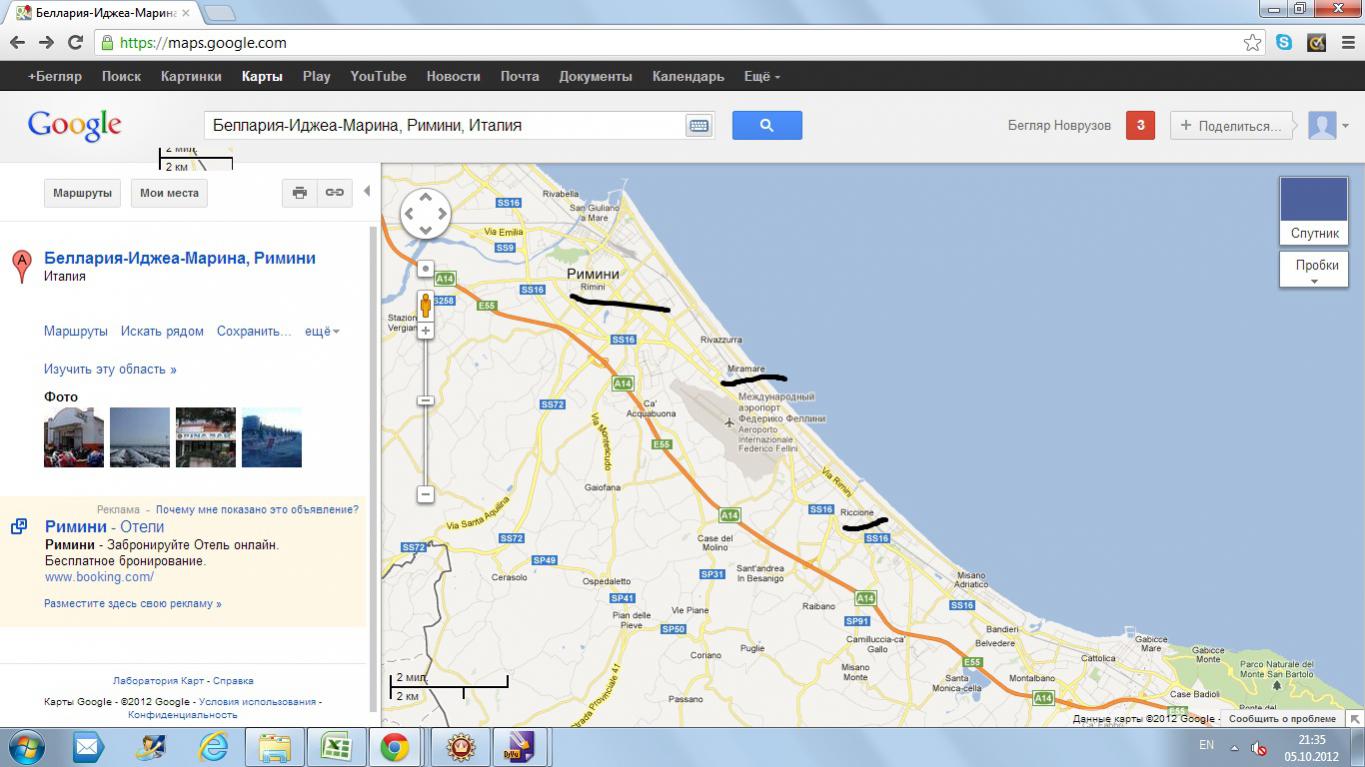Select the Pegman Street View figure
Image resolution: width=1365 pixels, height=767 pixels.
(x=425, y=305)
